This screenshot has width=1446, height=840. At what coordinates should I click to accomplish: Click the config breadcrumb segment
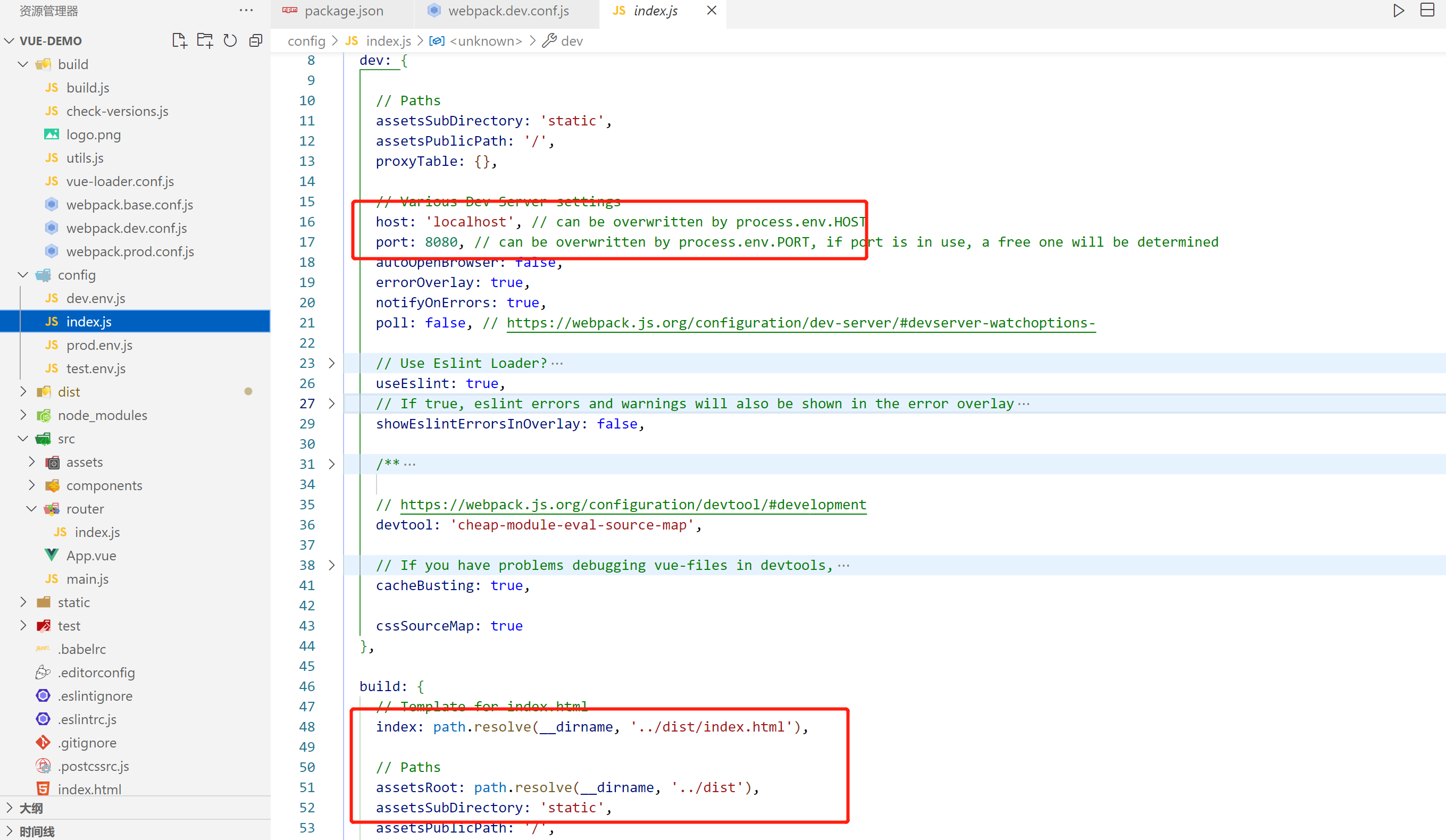pyautogui.click(x=306, y=41)
